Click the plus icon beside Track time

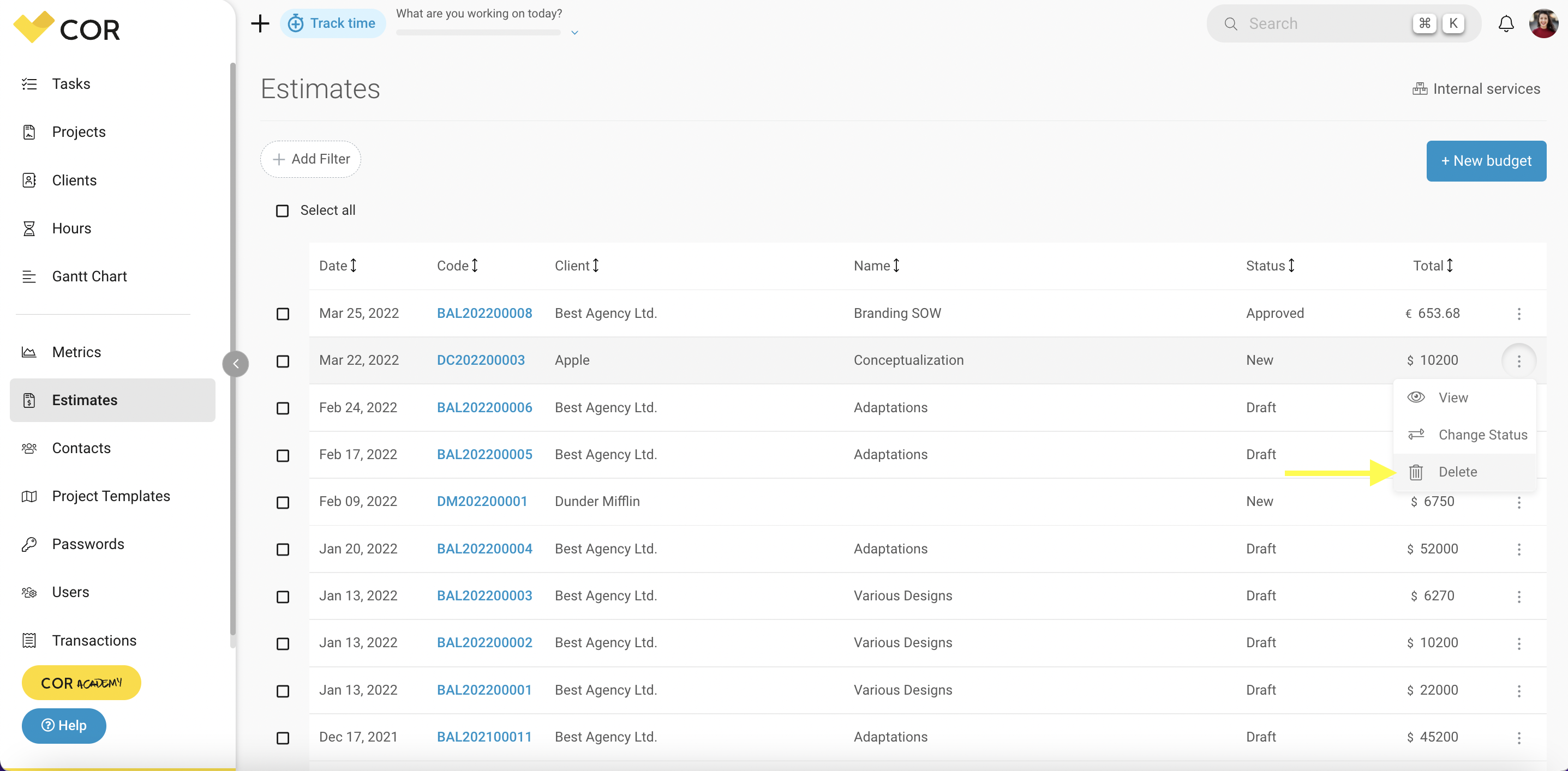pyautogui.click(x=260, y=24)
